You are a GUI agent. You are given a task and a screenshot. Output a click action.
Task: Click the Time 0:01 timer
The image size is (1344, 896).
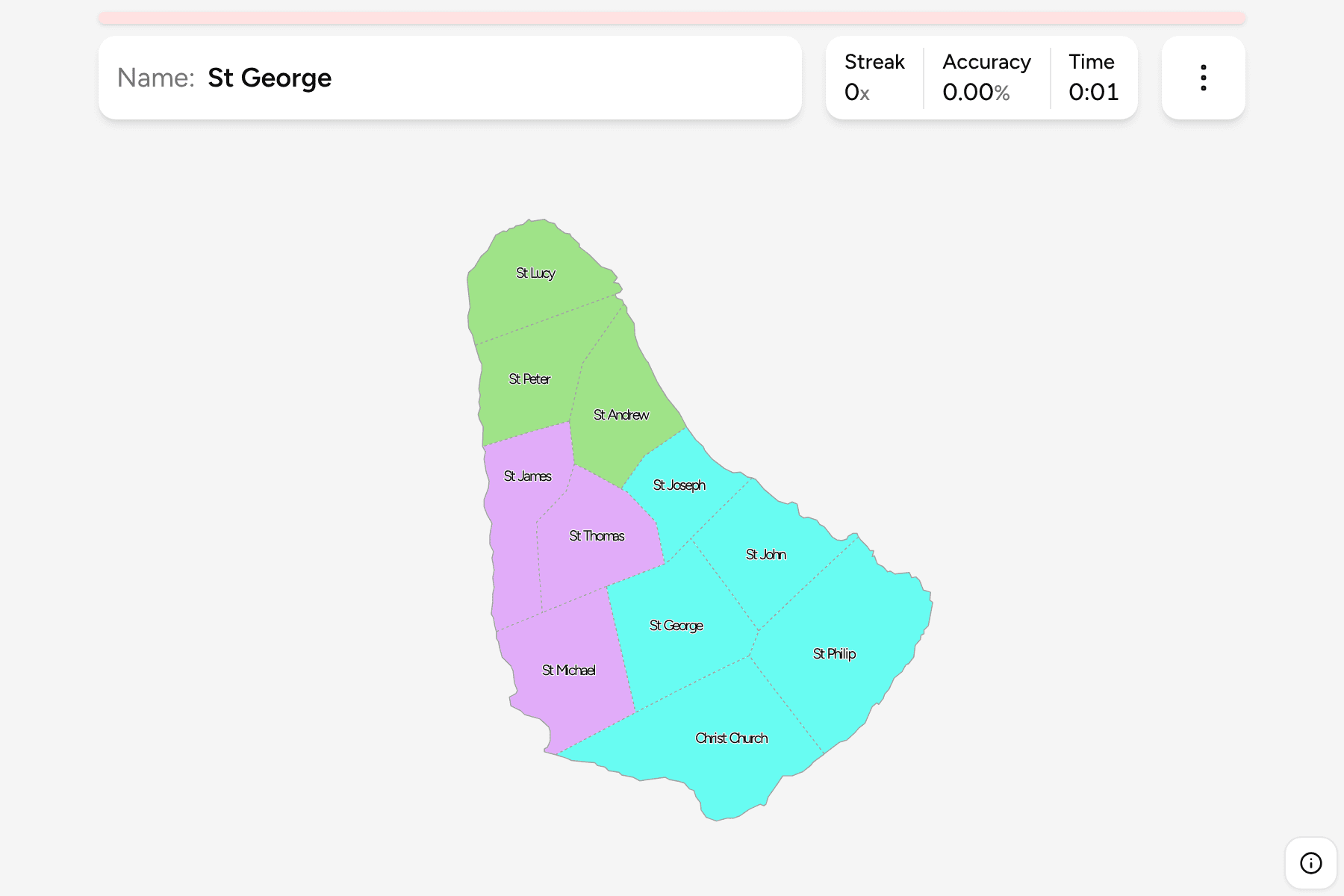1093,78
